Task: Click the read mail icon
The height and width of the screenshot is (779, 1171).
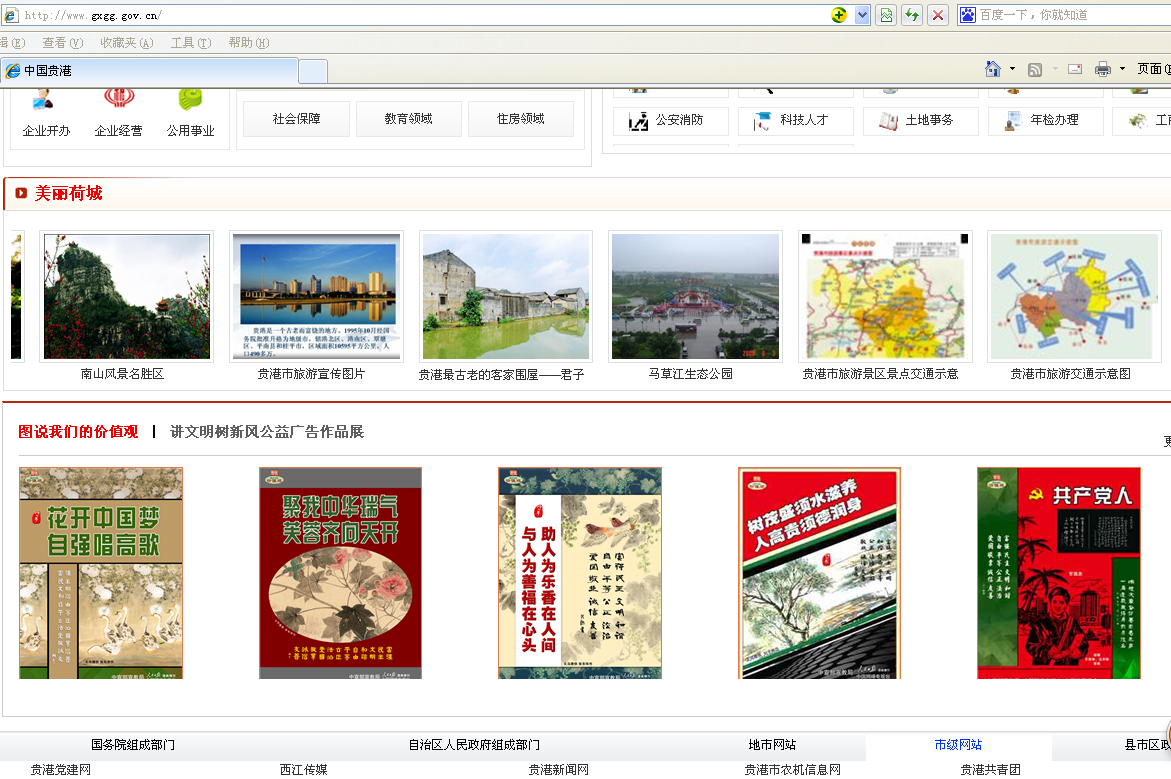Action: pos(1075,69)
